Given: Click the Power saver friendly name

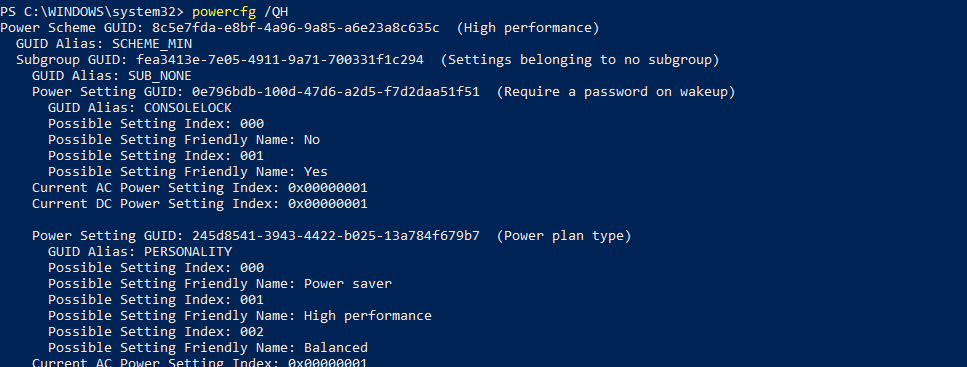Looking at the screenshot, I should tap(348, 284).
